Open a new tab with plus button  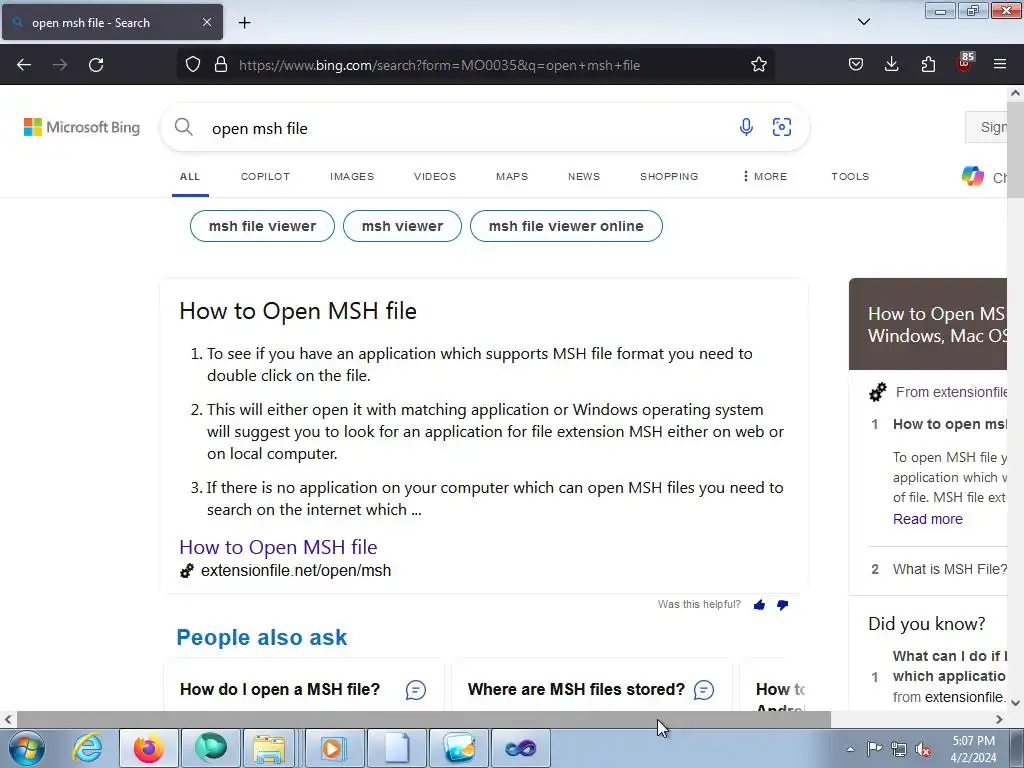tap(244, 23)
